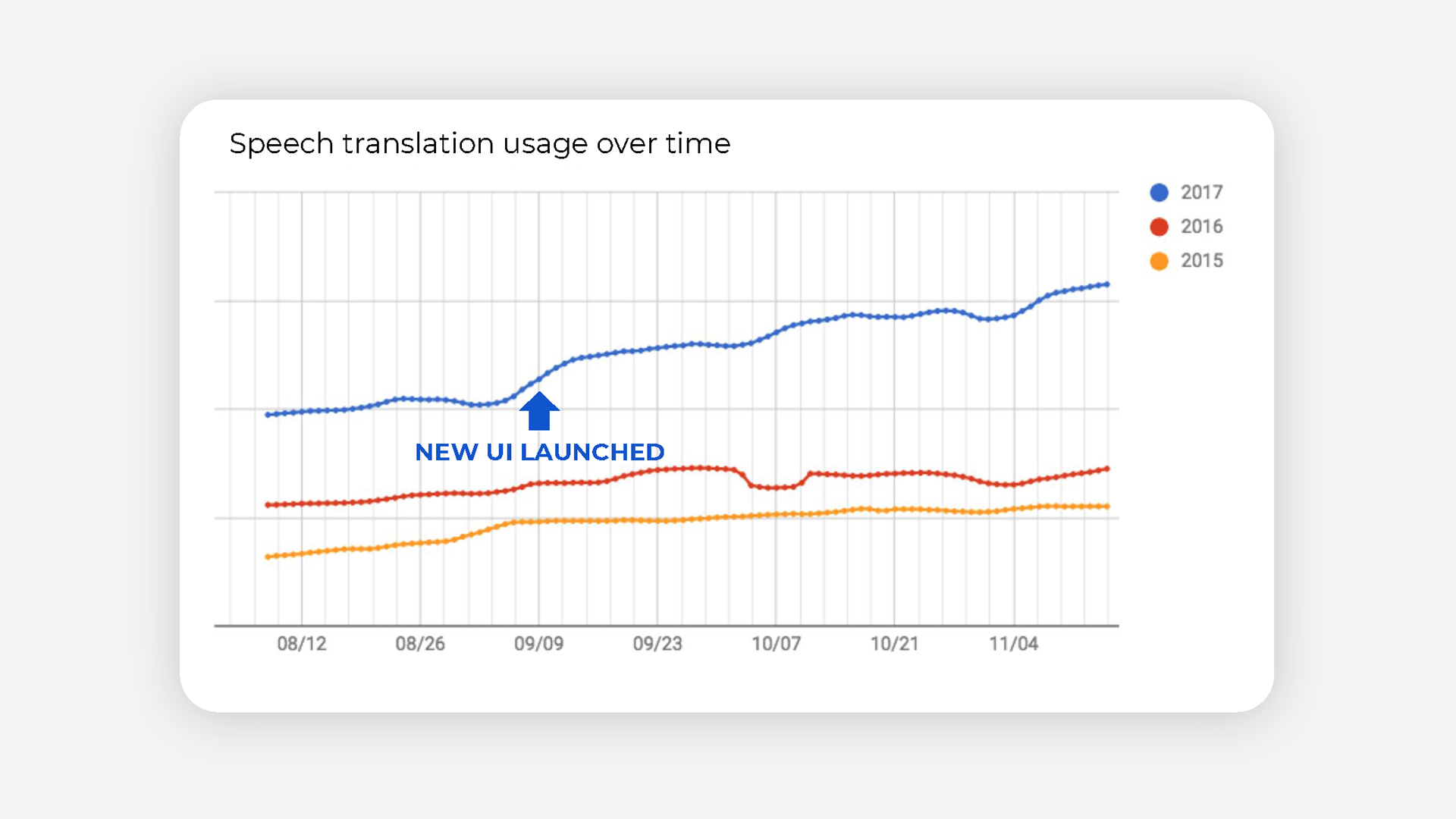The image size is (1456, 819).
Task: Select the 09/23 x-axis date label
Action: pos(657,644)
